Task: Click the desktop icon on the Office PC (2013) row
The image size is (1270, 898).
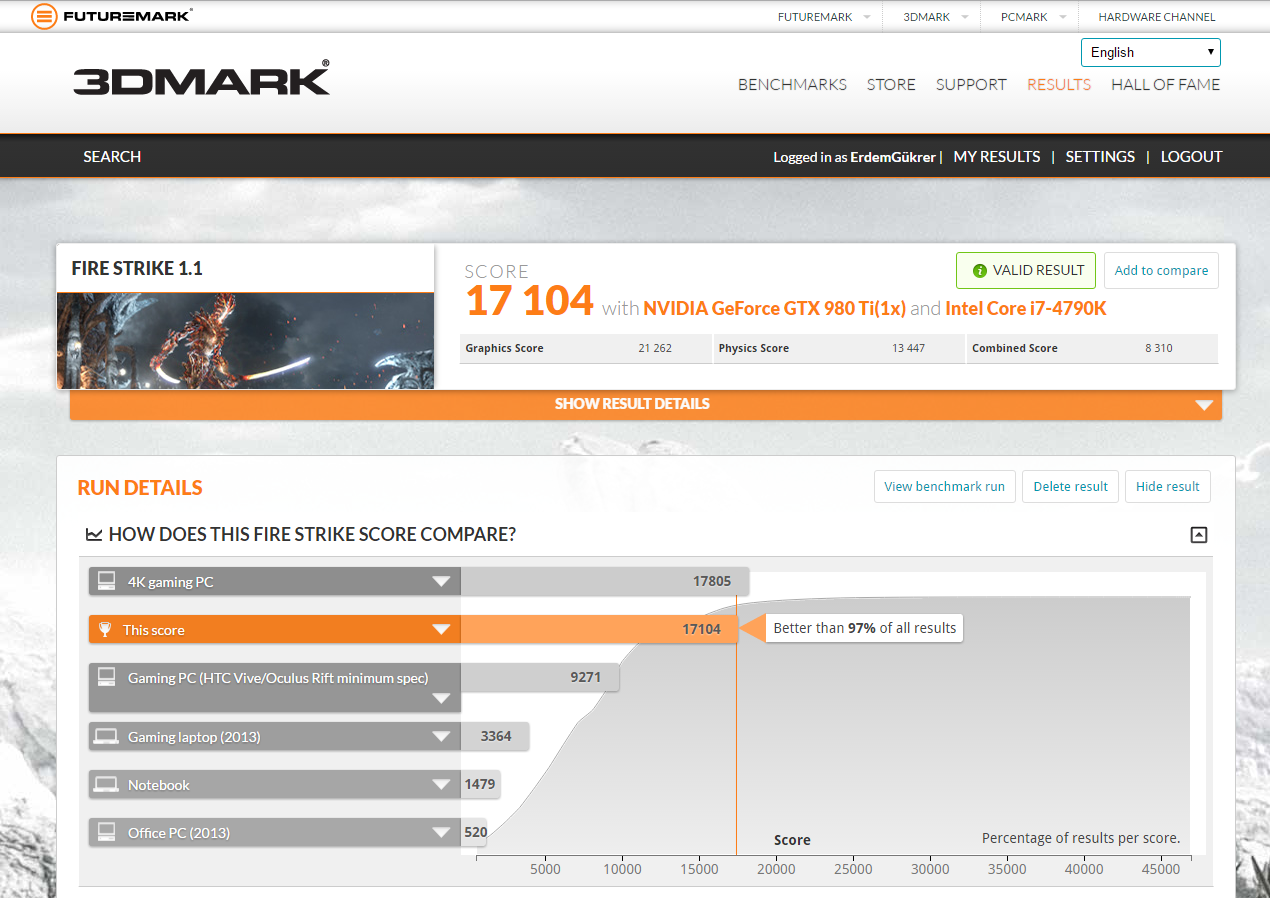Action: point(106,832)
